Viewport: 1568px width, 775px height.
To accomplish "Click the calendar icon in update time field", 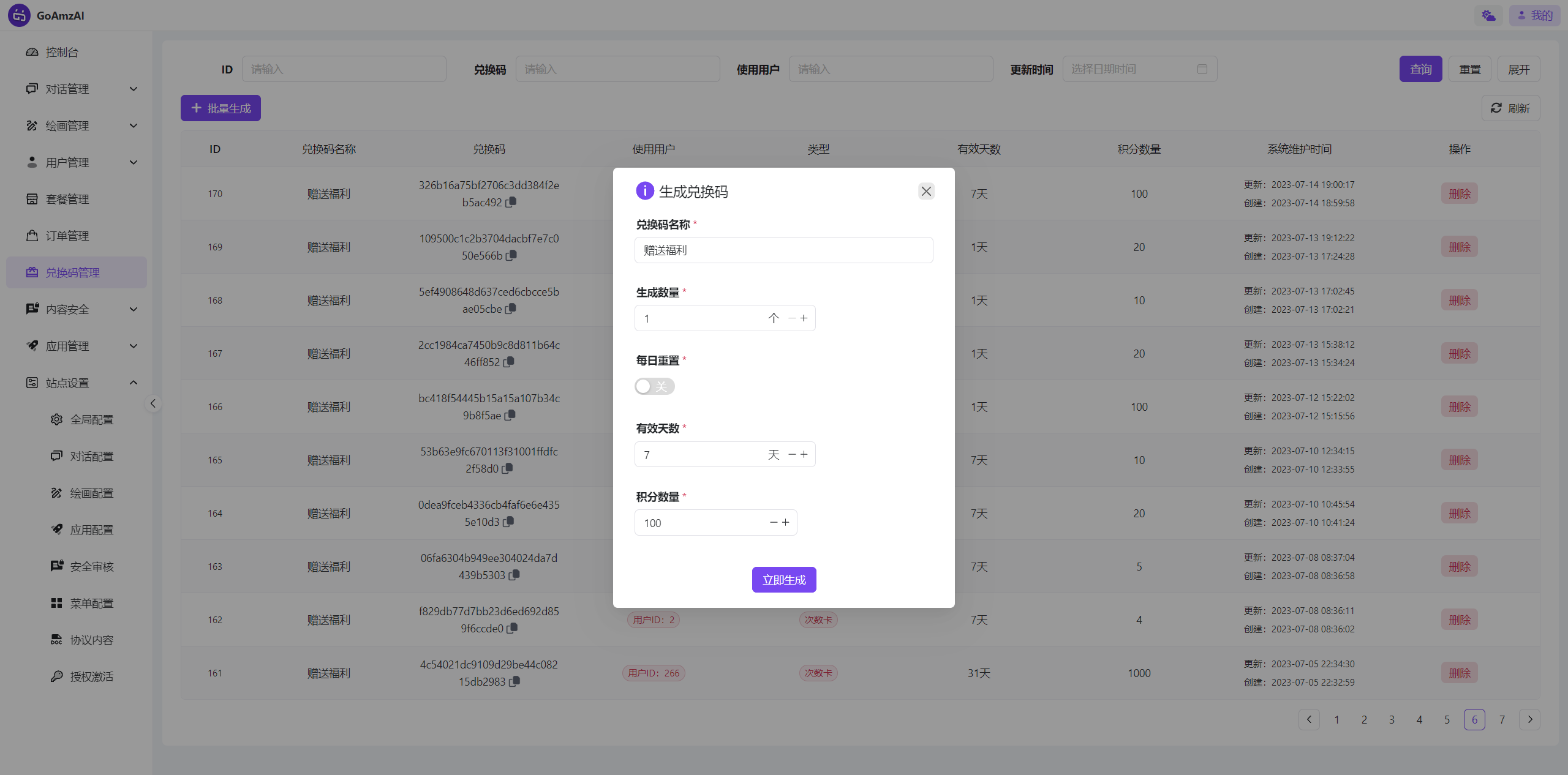I will tap(1202, 69).
